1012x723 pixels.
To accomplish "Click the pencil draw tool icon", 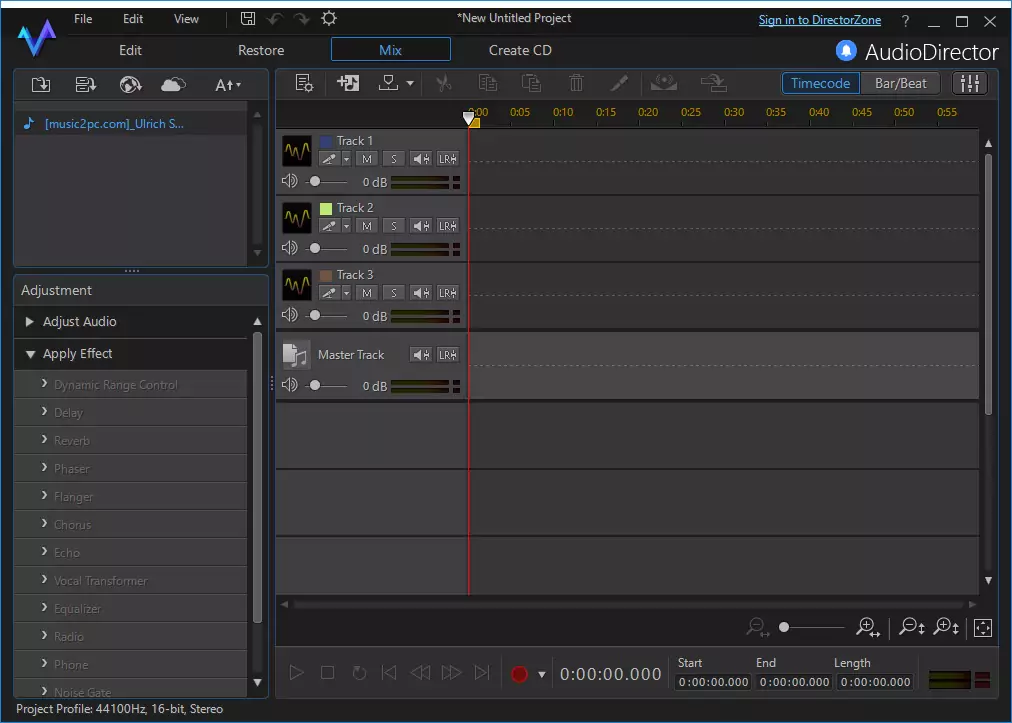I will [620, 83].
